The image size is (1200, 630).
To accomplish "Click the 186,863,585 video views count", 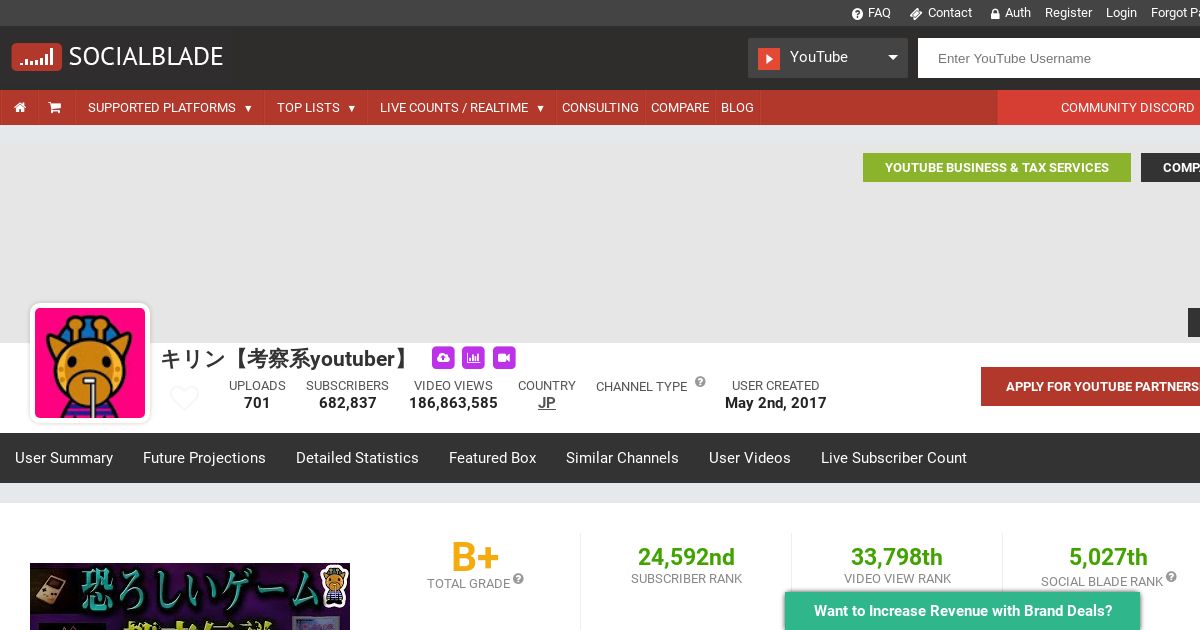I will (x=453, y=403).
